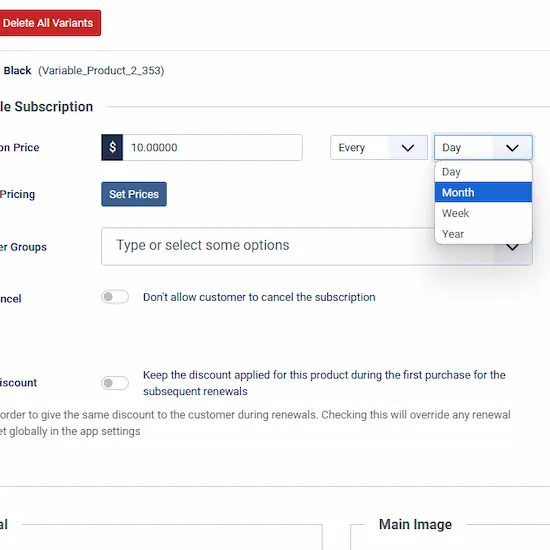
Task: Select Day from the period list
Action: click(x=483, y=172)
